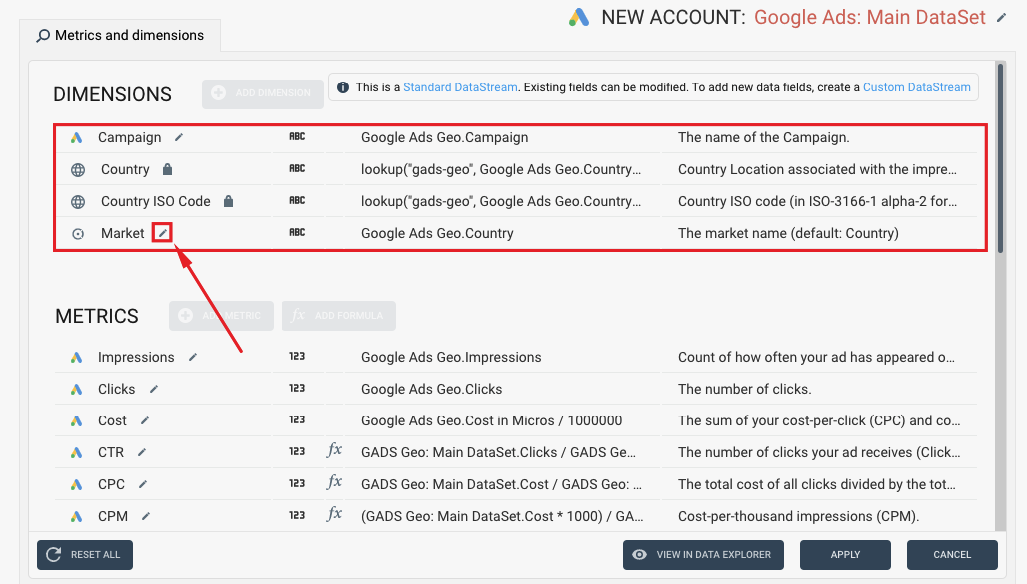Image resolution: width=1027 pixels, height=584 pixels.
Task: Click the Google Ads logo in title
Action: 579,18
